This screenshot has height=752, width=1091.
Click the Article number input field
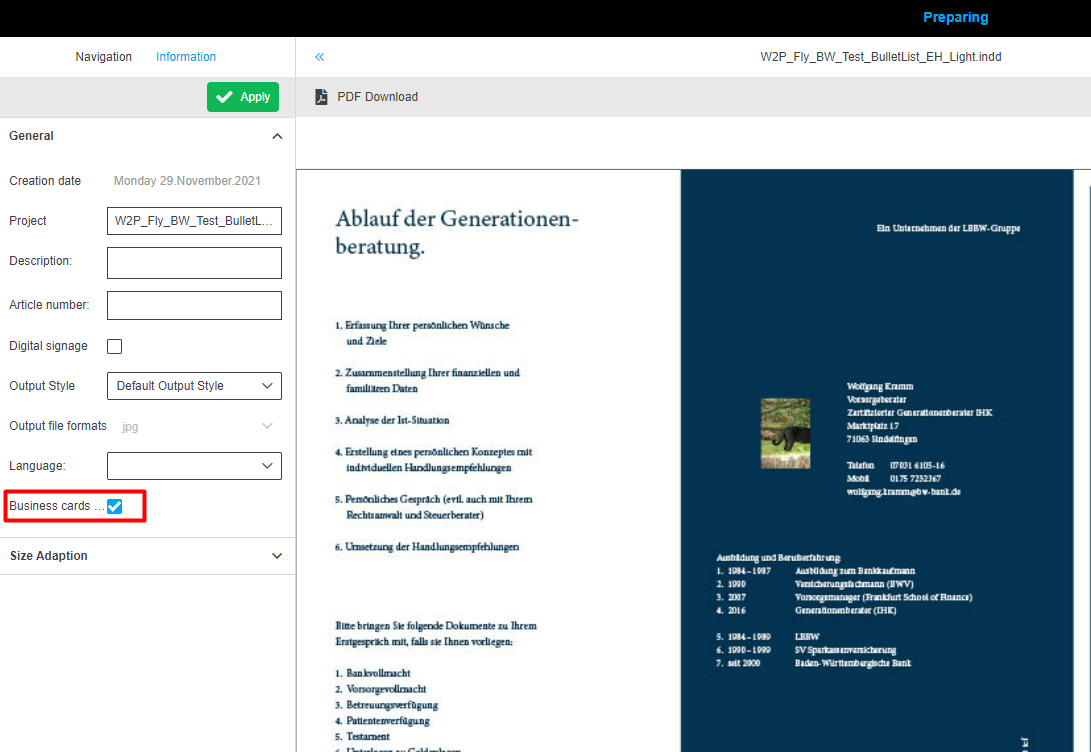[194, 305]
